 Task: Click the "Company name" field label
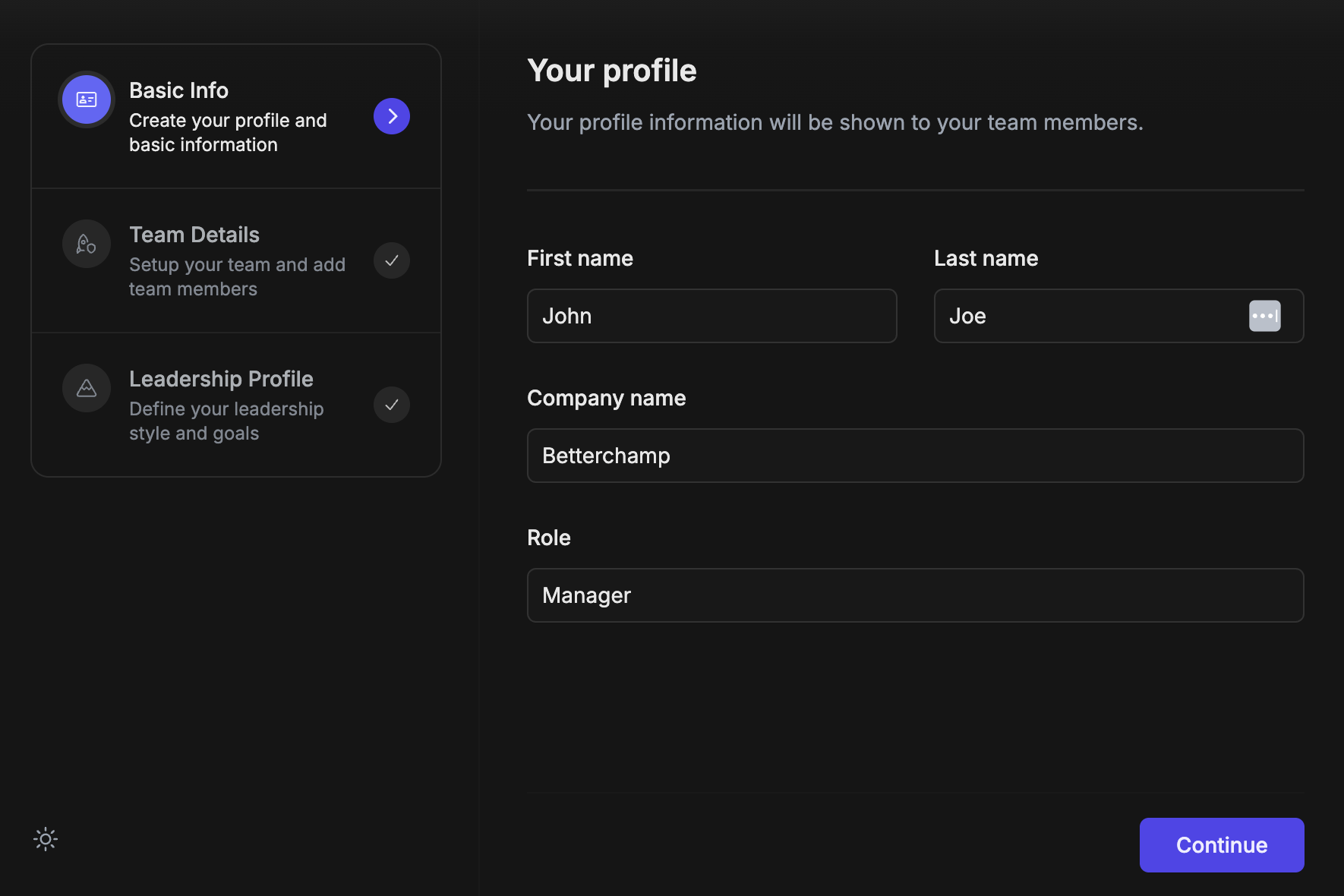(606, 398)
